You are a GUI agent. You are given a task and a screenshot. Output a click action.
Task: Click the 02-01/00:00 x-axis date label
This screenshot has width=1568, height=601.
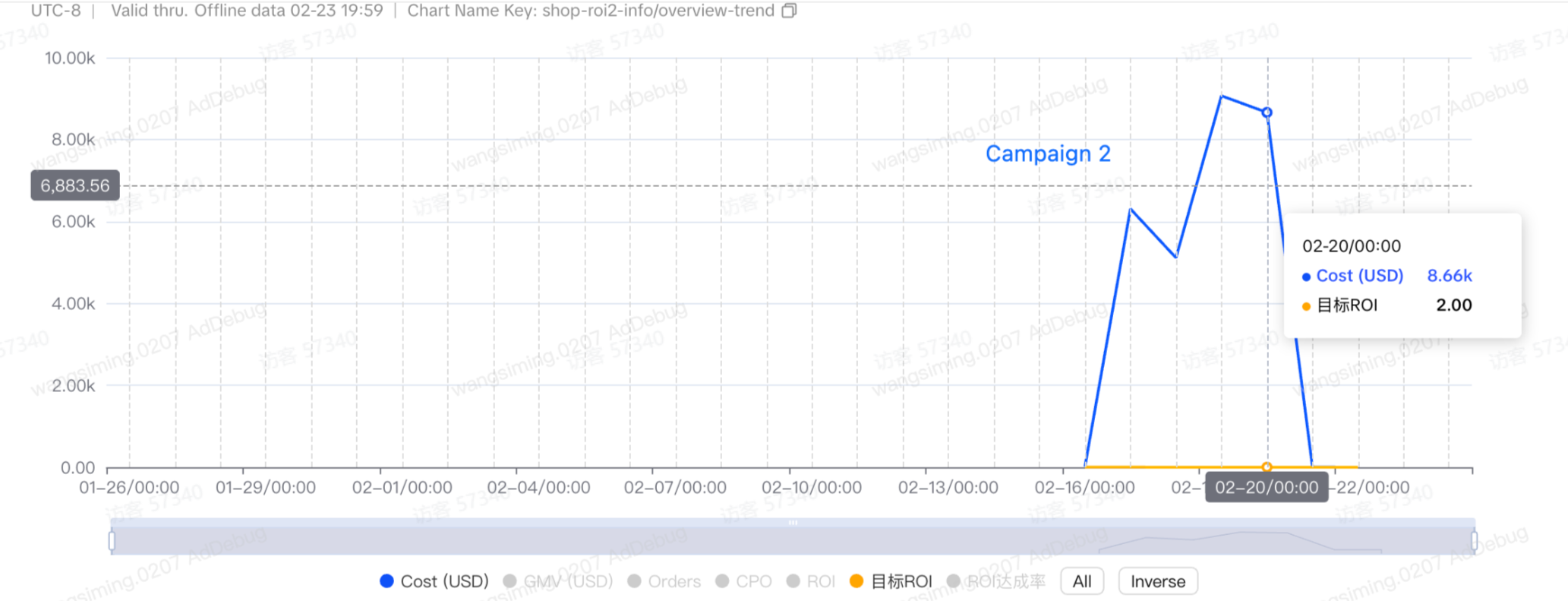pyautogui.click(x=402, y=487)
